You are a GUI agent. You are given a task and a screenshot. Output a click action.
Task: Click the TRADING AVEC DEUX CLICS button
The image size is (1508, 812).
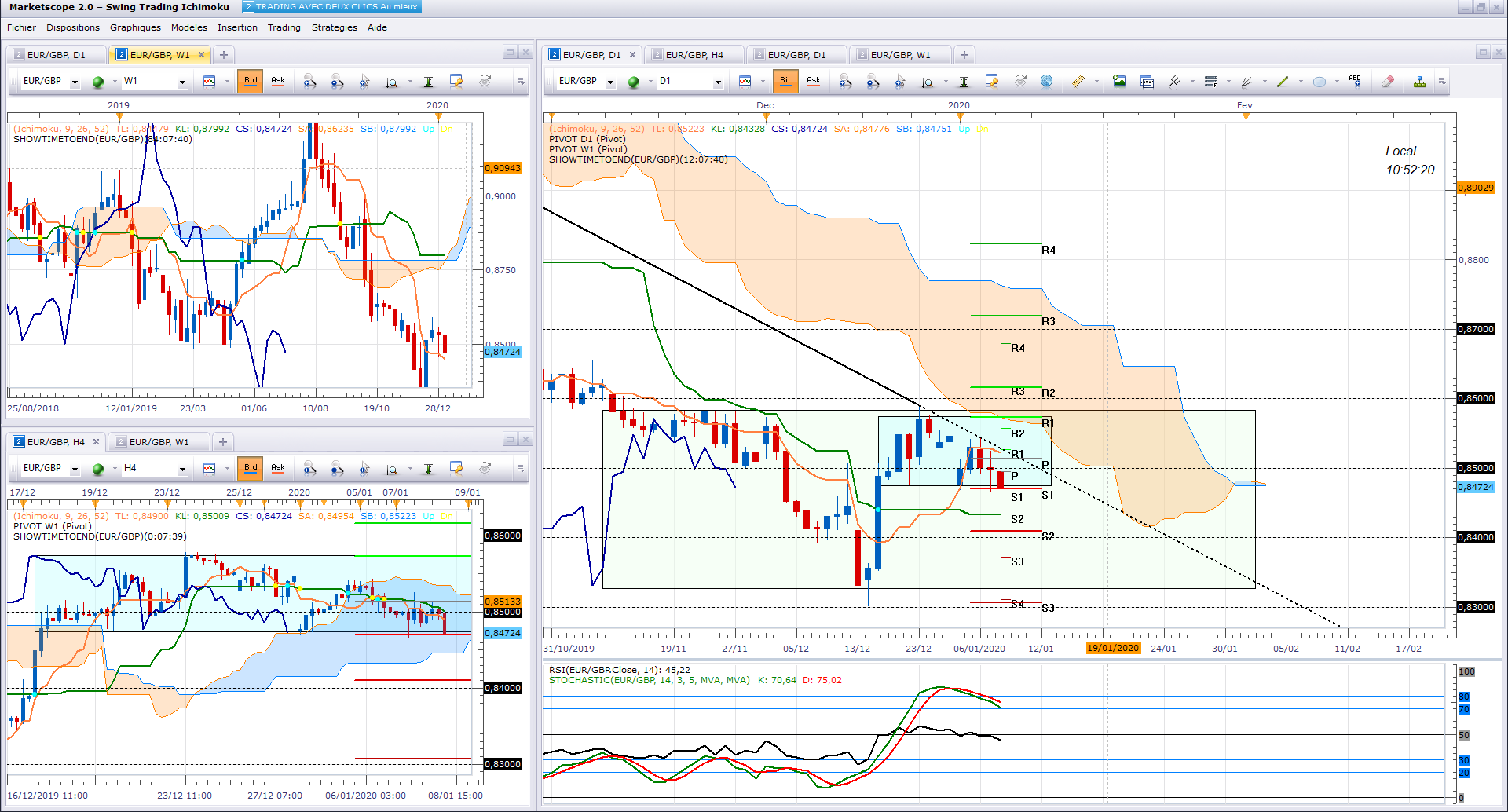[331, 7]
